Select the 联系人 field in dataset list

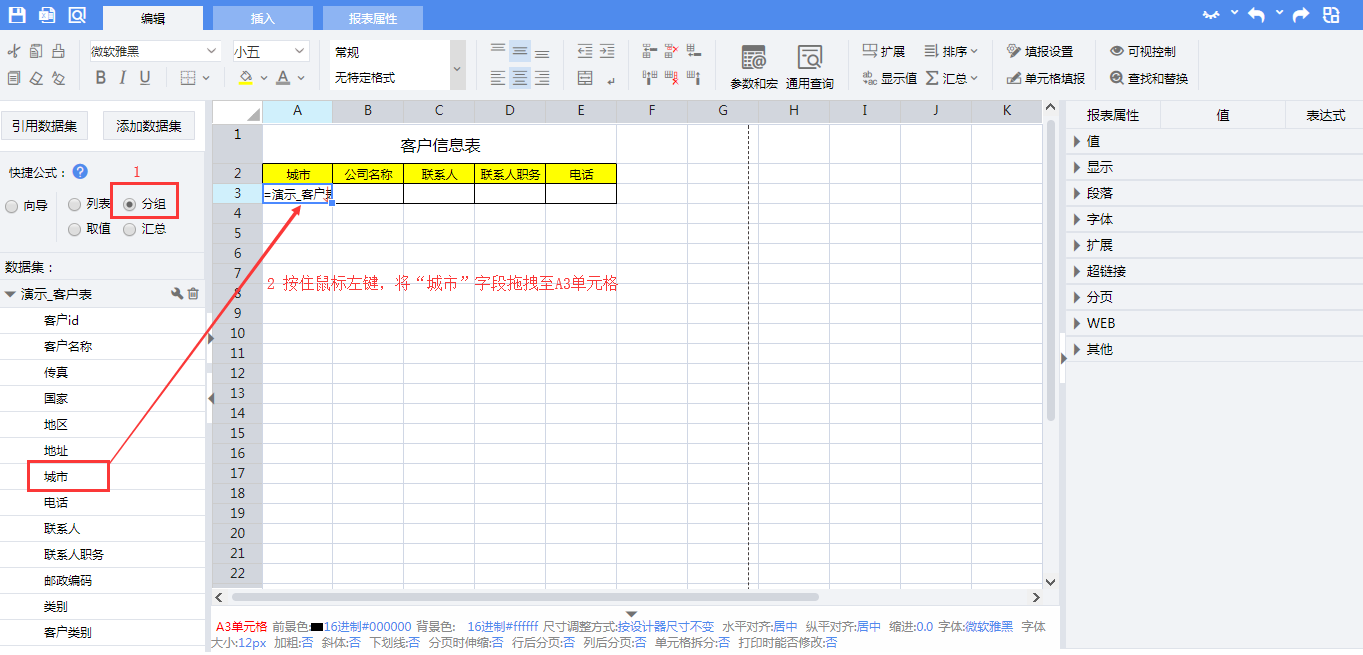pos(62,528)
